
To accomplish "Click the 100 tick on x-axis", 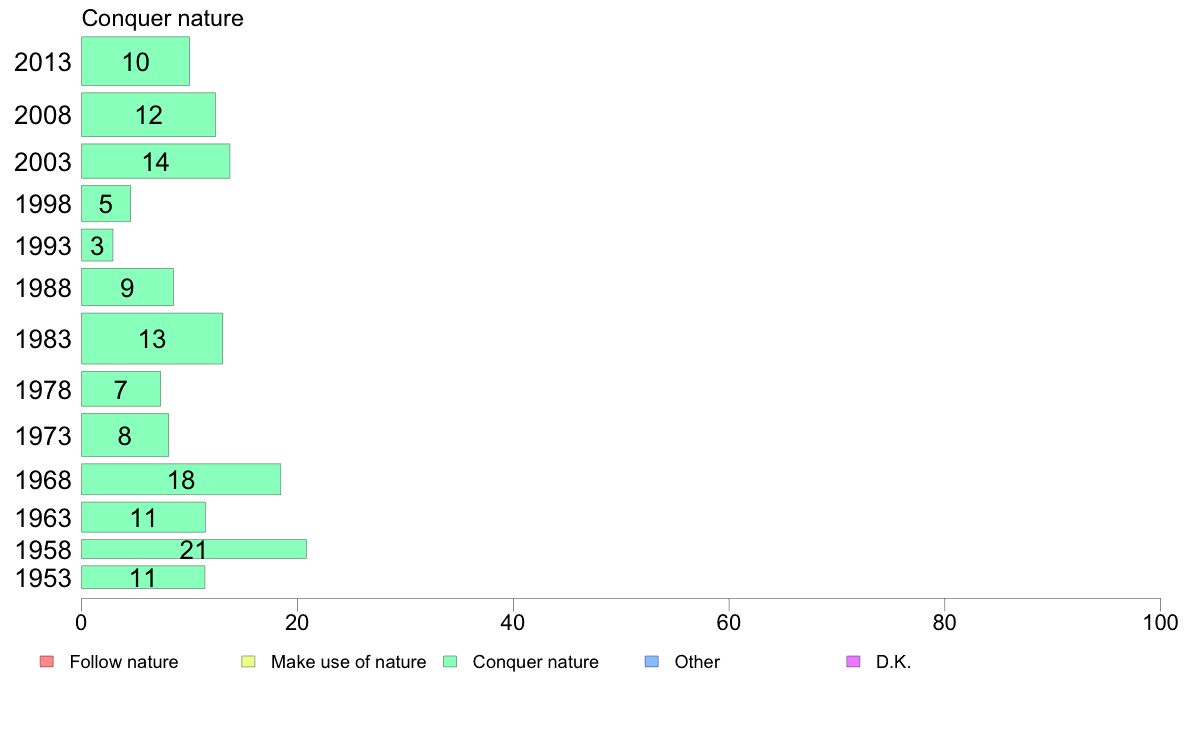I will (1160, 623).
